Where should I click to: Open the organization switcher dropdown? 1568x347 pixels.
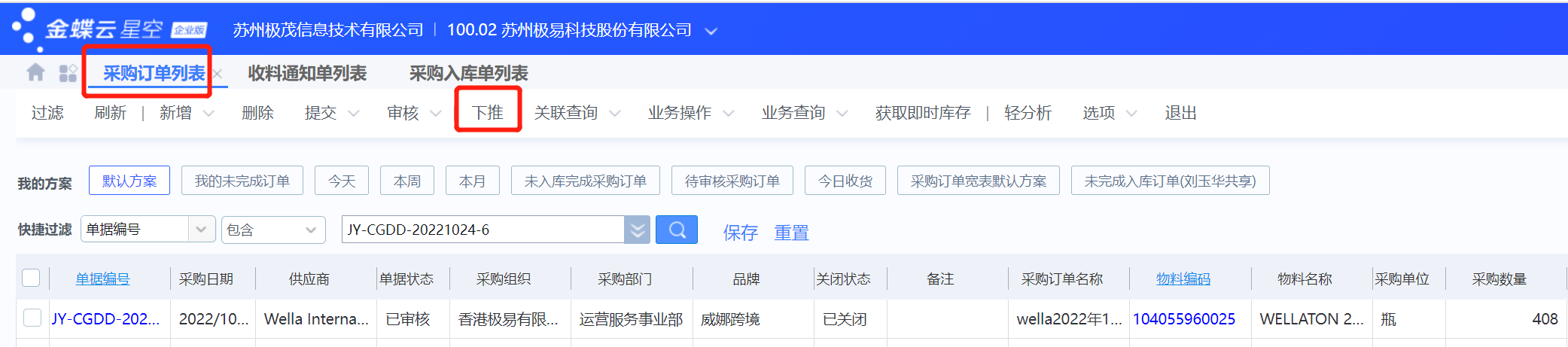[711, 31]
